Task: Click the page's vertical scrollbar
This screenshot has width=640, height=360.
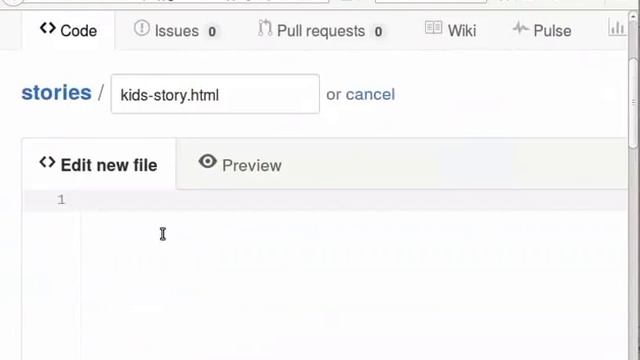Action: tap(633, 104)
